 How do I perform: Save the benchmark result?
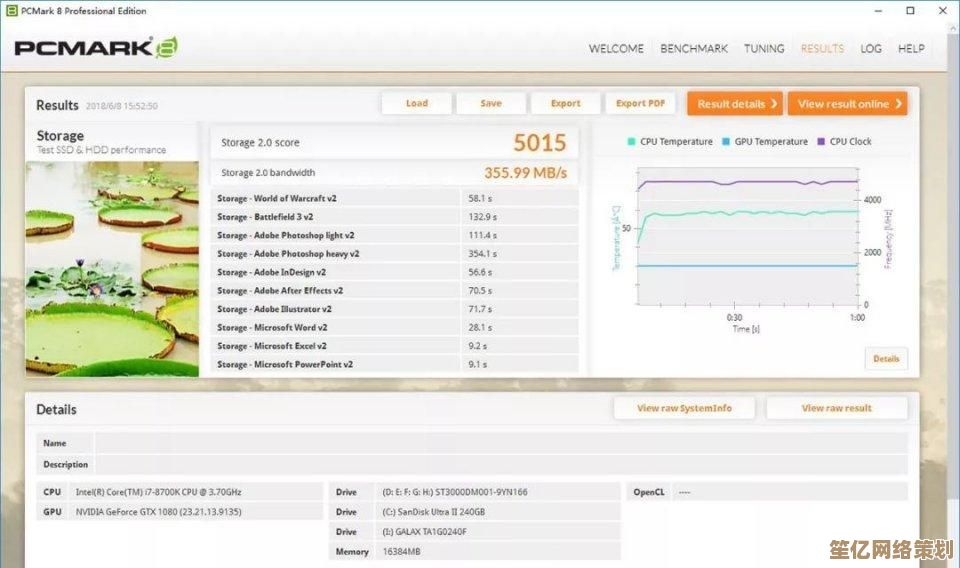[491, 103]
